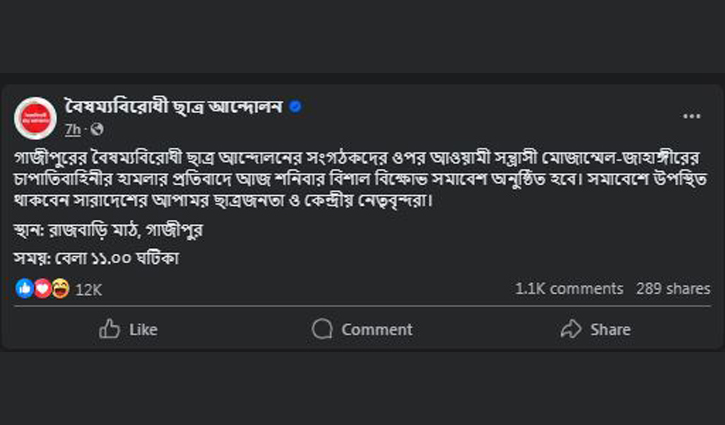Click the blue verified badge beside page name
Viewport: 725px width, 425px height.
click(295, 107)
